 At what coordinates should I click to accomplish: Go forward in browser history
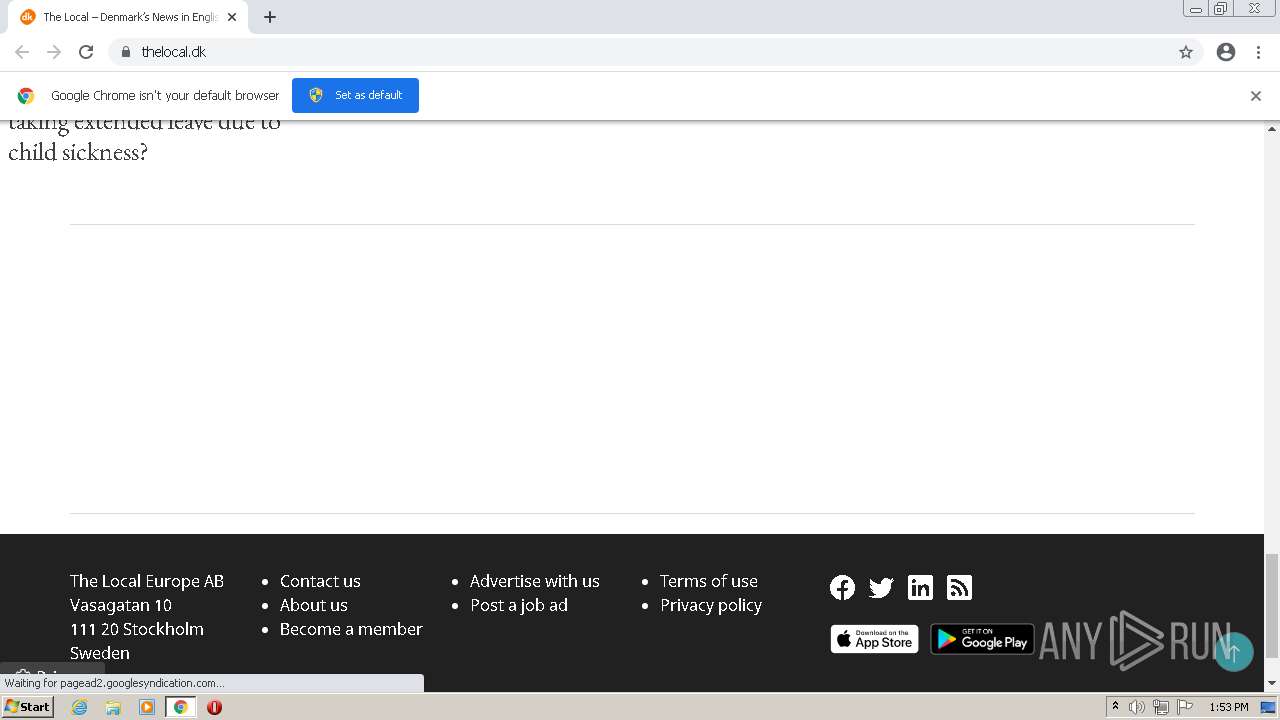(x=54, y=52)
